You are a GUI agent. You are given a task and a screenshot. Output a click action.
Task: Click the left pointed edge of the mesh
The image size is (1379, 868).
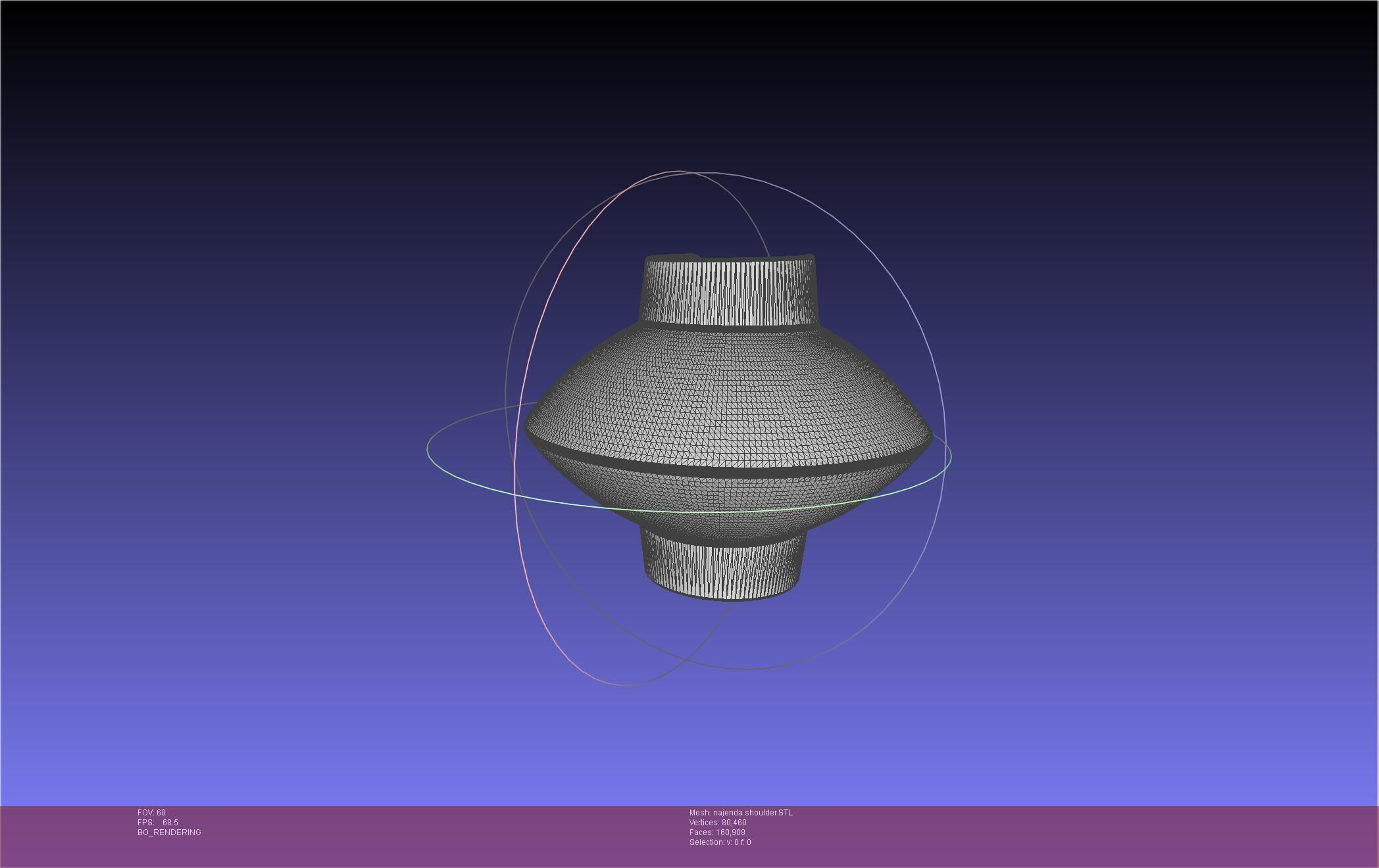pos(528,427)
